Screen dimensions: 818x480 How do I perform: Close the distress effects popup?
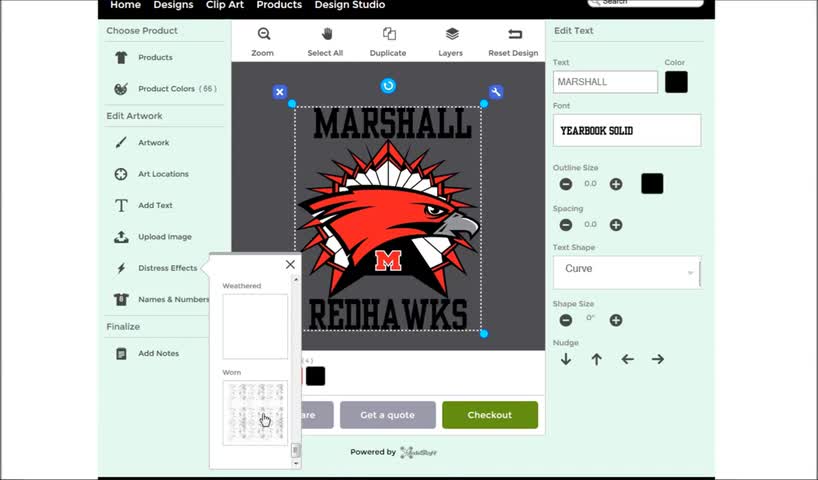[x=291, y=265]
